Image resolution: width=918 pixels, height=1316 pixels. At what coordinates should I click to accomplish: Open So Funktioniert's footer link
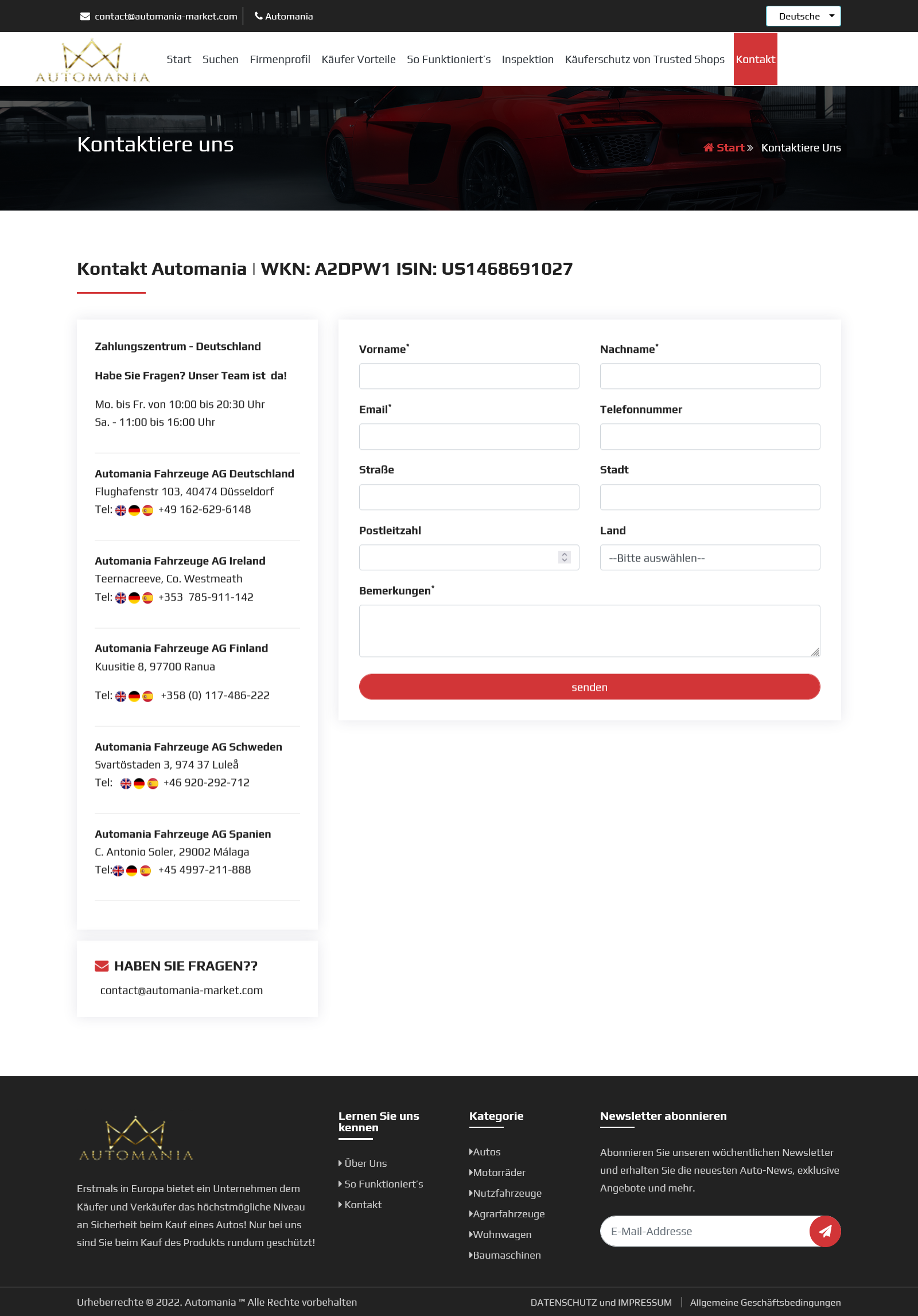(x=383, y=1183)
